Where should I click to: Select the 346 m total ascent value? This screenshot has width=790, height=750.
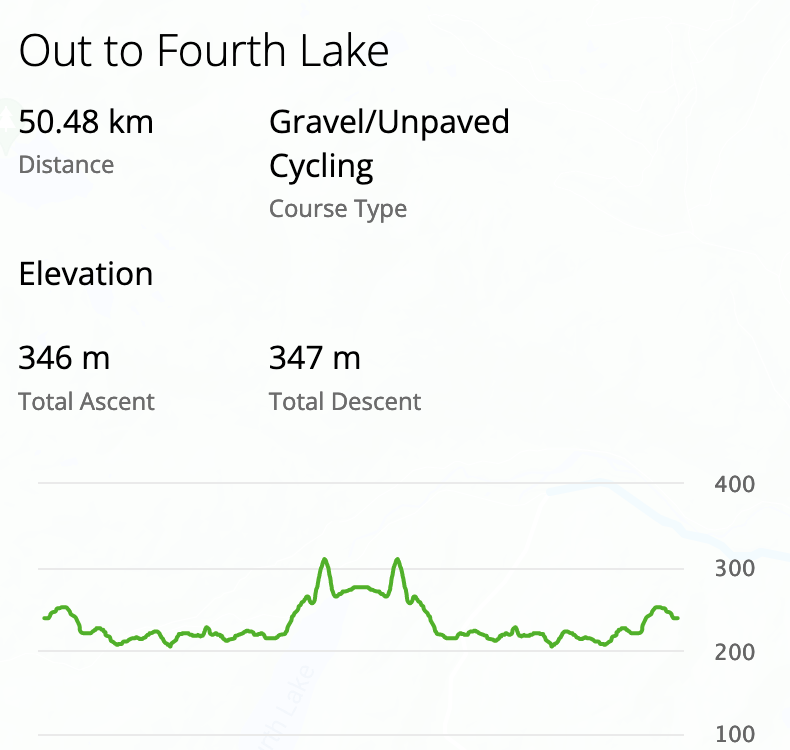[x=65, y=357]
